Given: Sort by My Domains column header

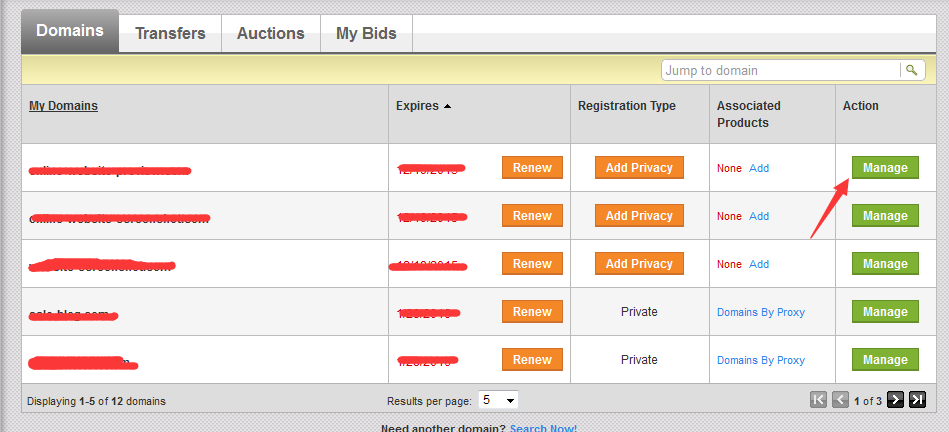Looking at the screenshot, I should click(64, 106).
